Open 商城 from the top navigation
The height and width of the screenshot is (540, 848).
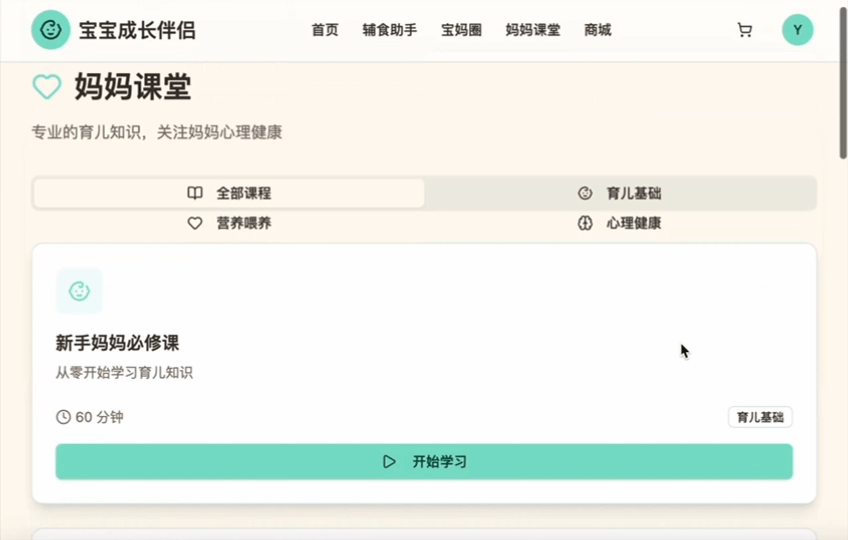click(598, 30)
